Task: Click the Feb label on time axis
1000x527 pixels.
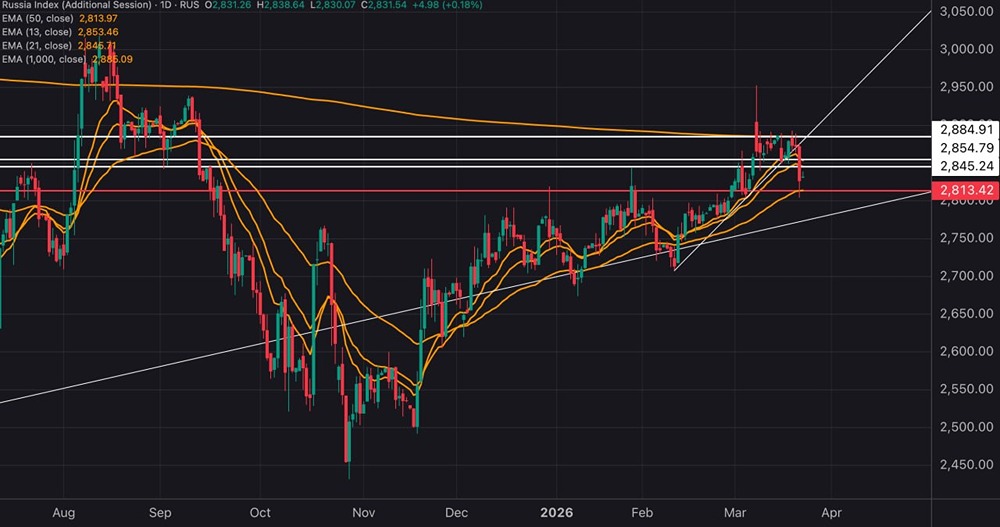Action: coord(642,513)
